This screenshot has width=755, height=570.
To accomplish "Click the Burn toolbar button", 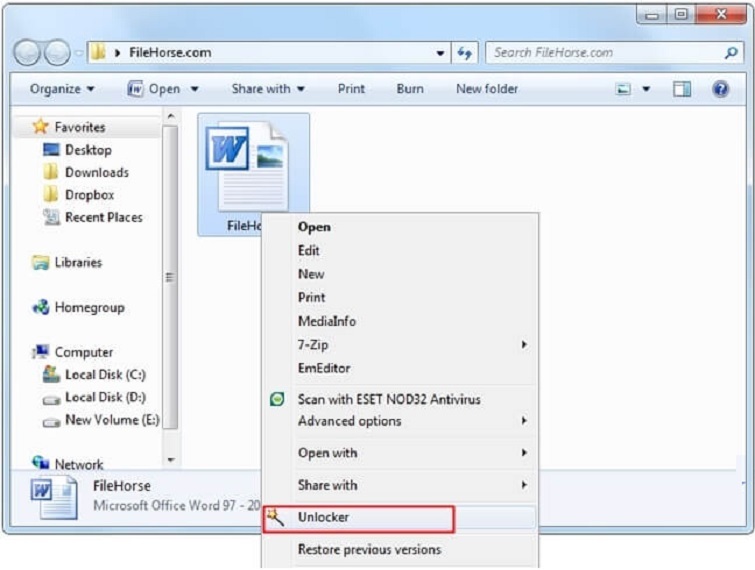I will (x=410, y=89).
